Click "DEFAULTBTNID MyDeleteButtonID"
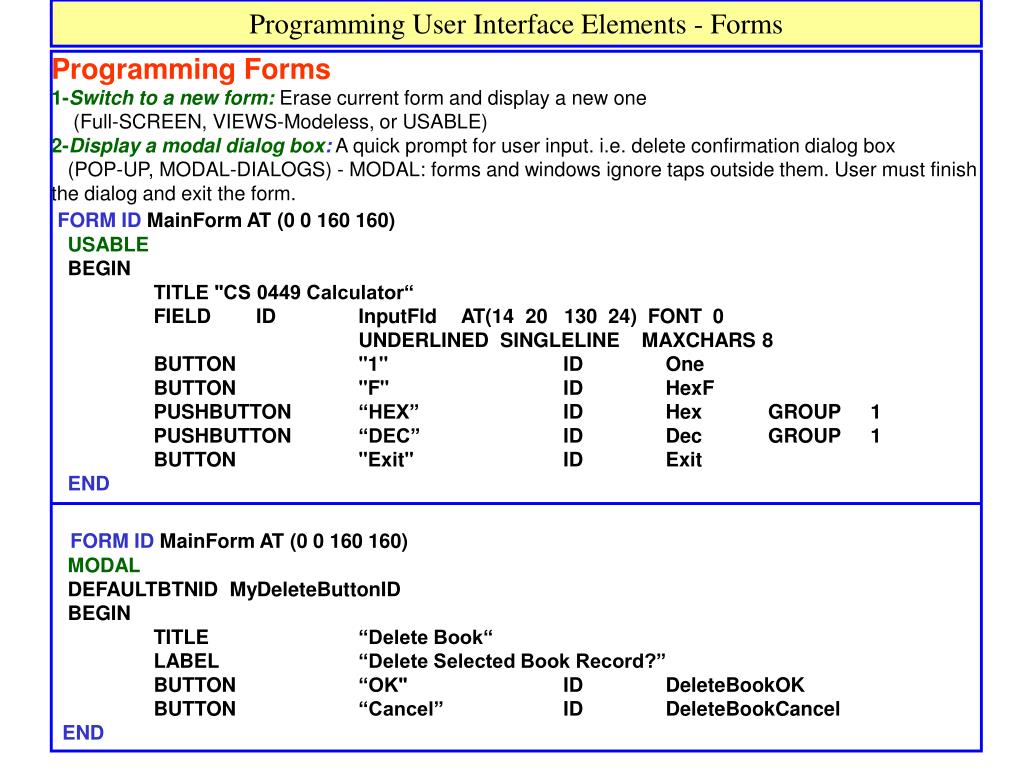Image resolution: width=1024 pixels, height=768 pixels. tap(234, 590)
